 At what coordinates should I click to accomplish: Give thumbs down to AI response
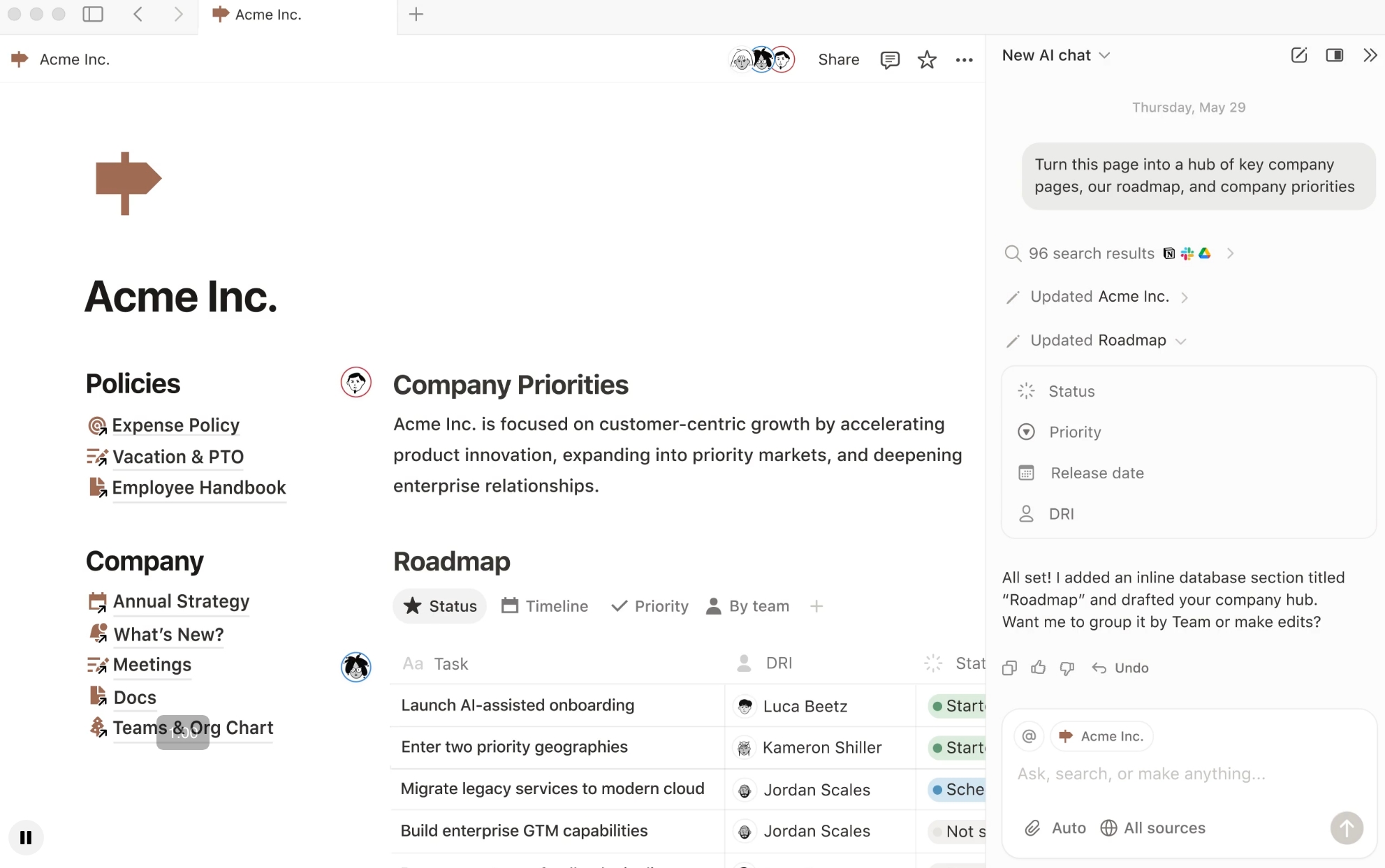pos(1067,668)
